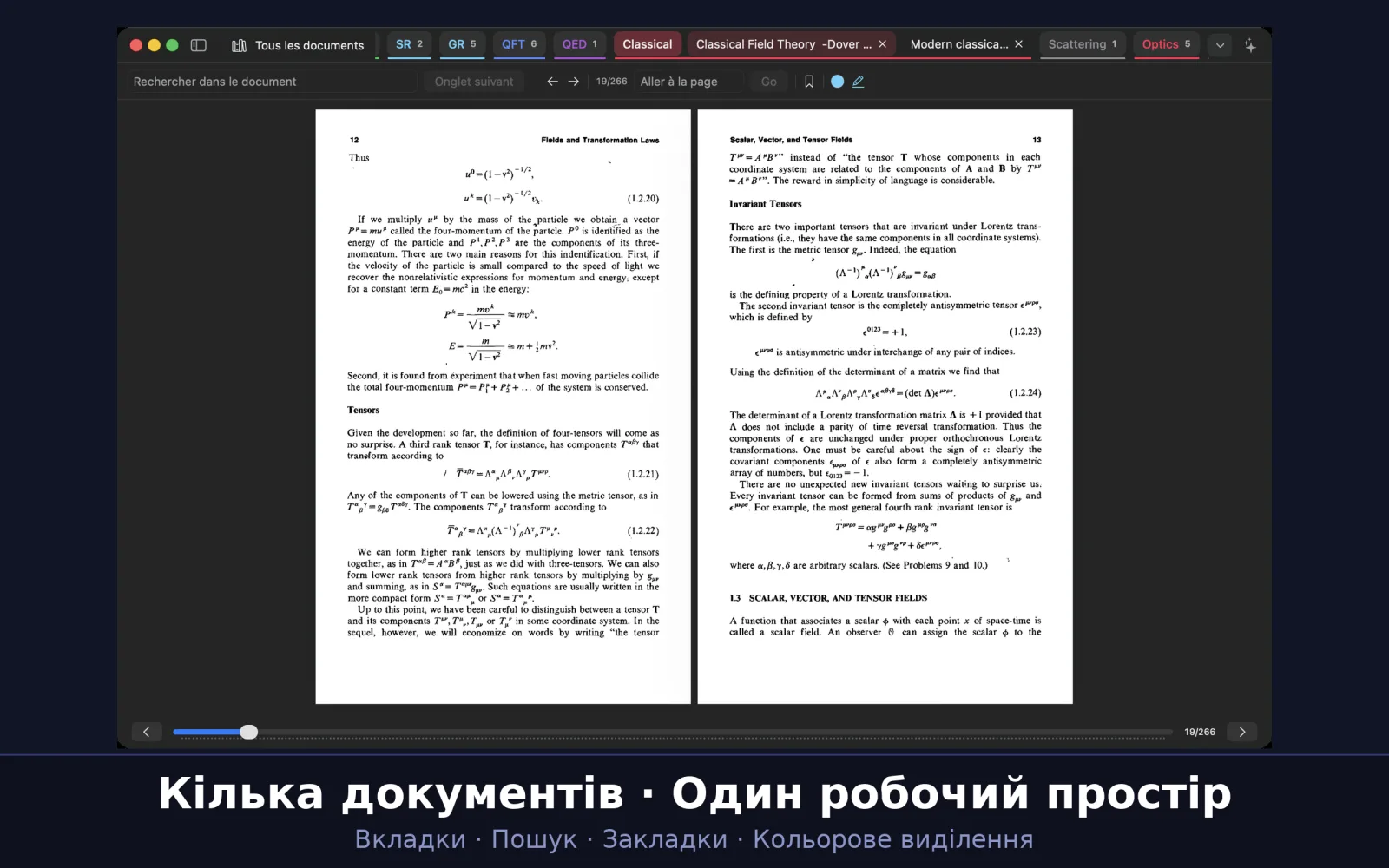This screenshot has width=1389, height=868.
Task: Open the Optics tab group
Action: (1166, 44)
